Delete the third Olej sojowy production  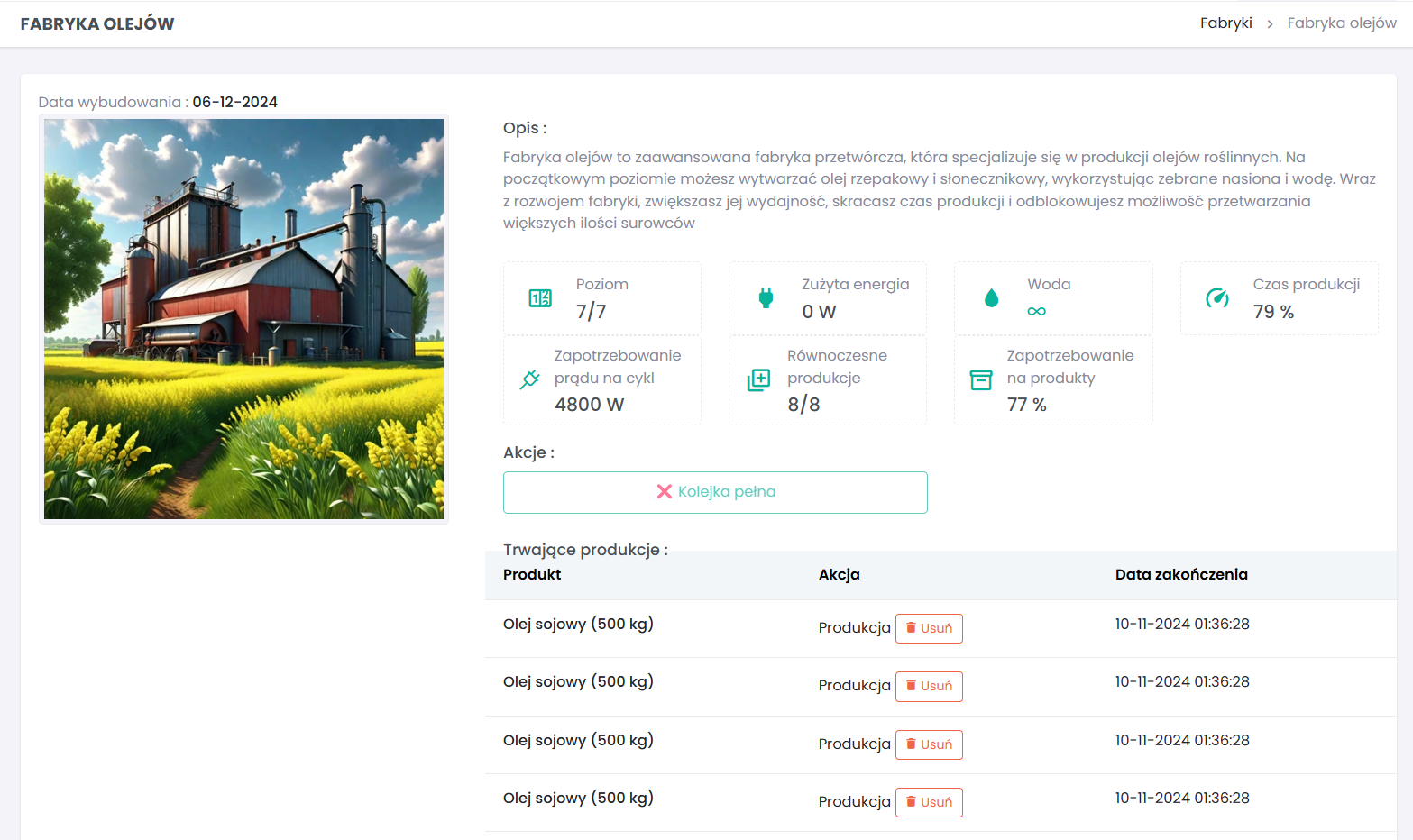pyautogui.click(x=929, y=744)
